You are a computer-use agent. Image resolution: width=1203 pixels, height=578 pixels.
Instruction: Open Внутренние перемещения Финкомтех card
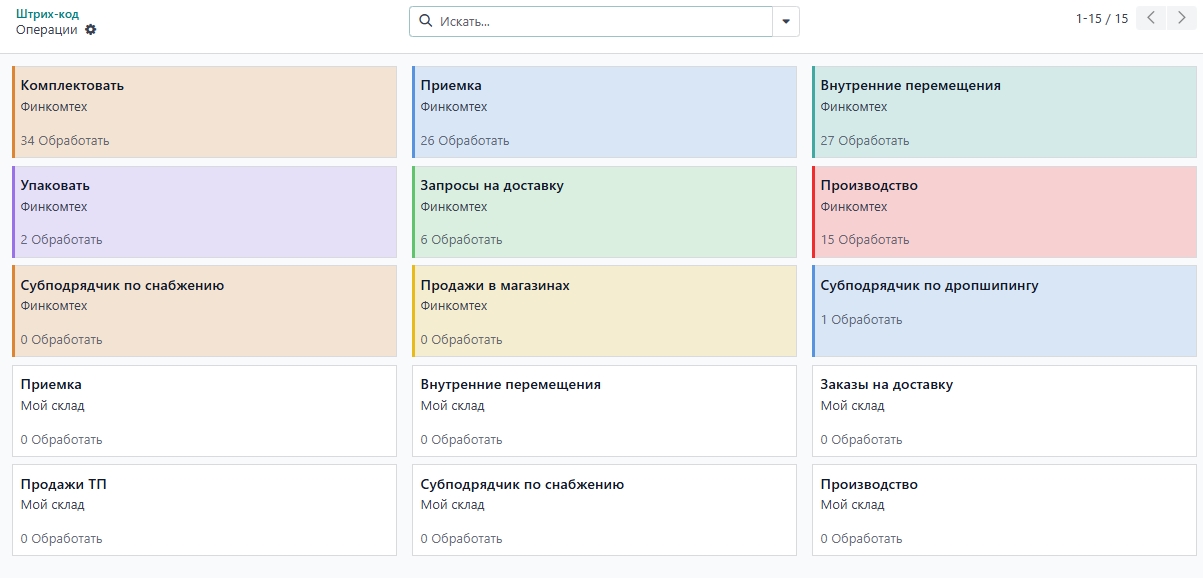tap(1004, 112)
